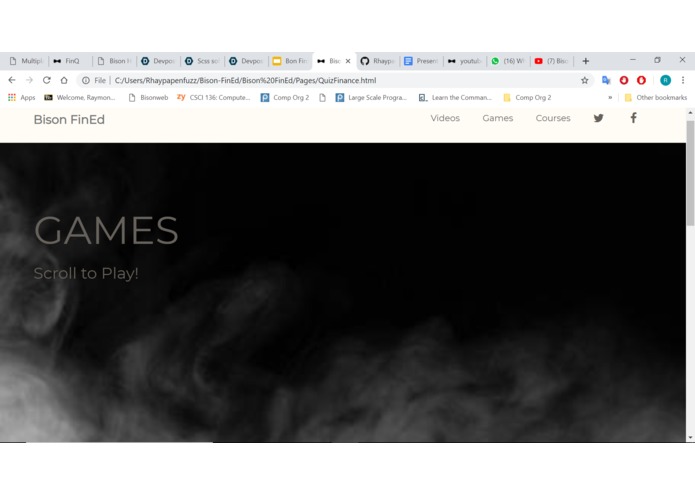Click the first red Opera extension icon
The width and height of the screenshot is (695, 494).
coord(624,80)
